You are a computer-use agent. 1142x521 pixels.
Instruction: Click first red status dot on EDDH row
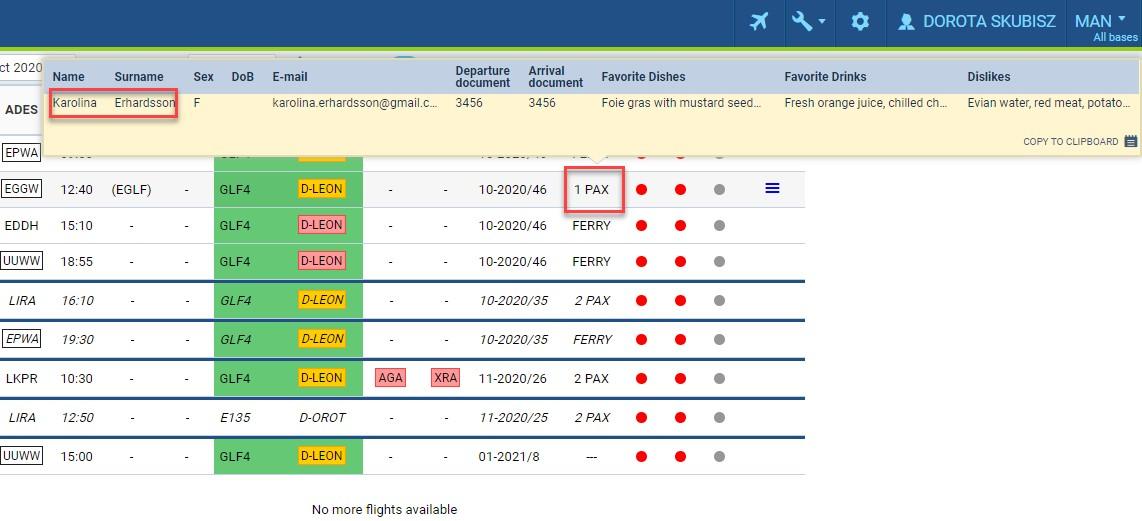642,226
